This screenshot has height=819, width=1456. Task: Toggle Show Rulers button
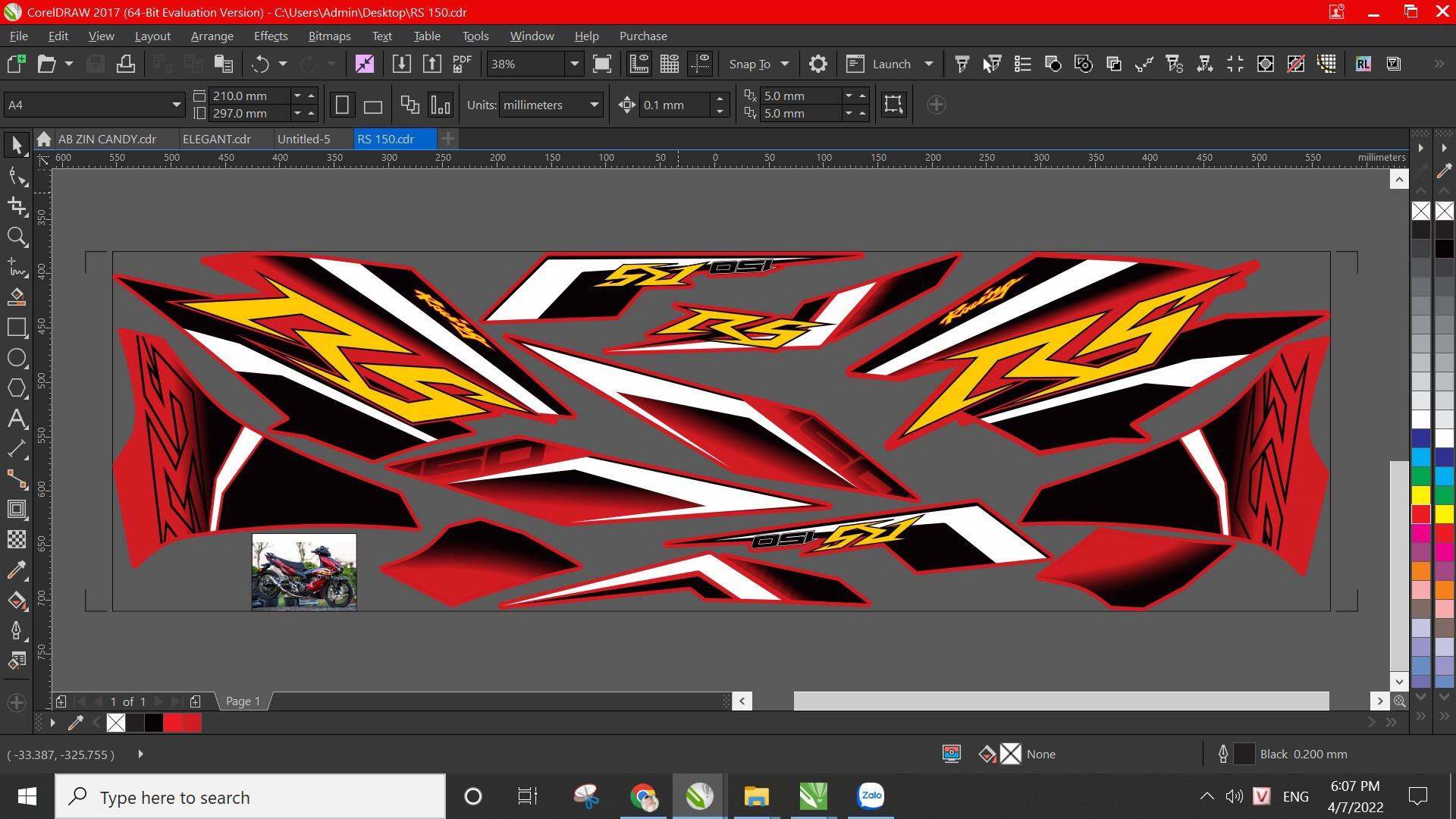639,64
